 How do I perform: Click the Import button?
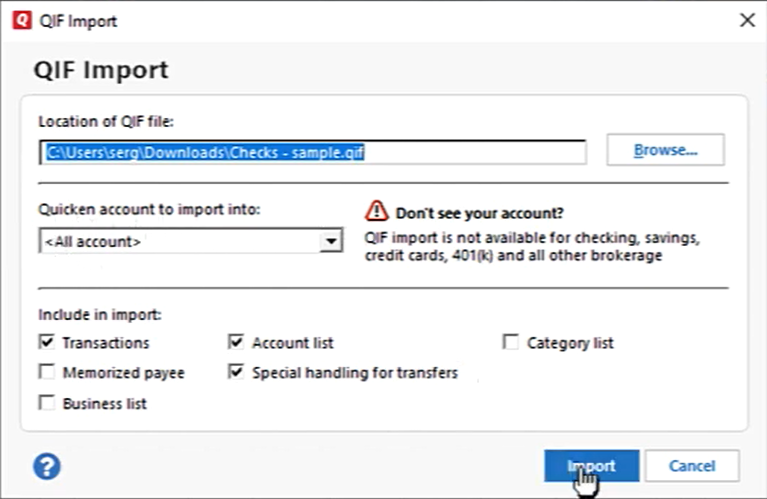[x=591, y=466]
